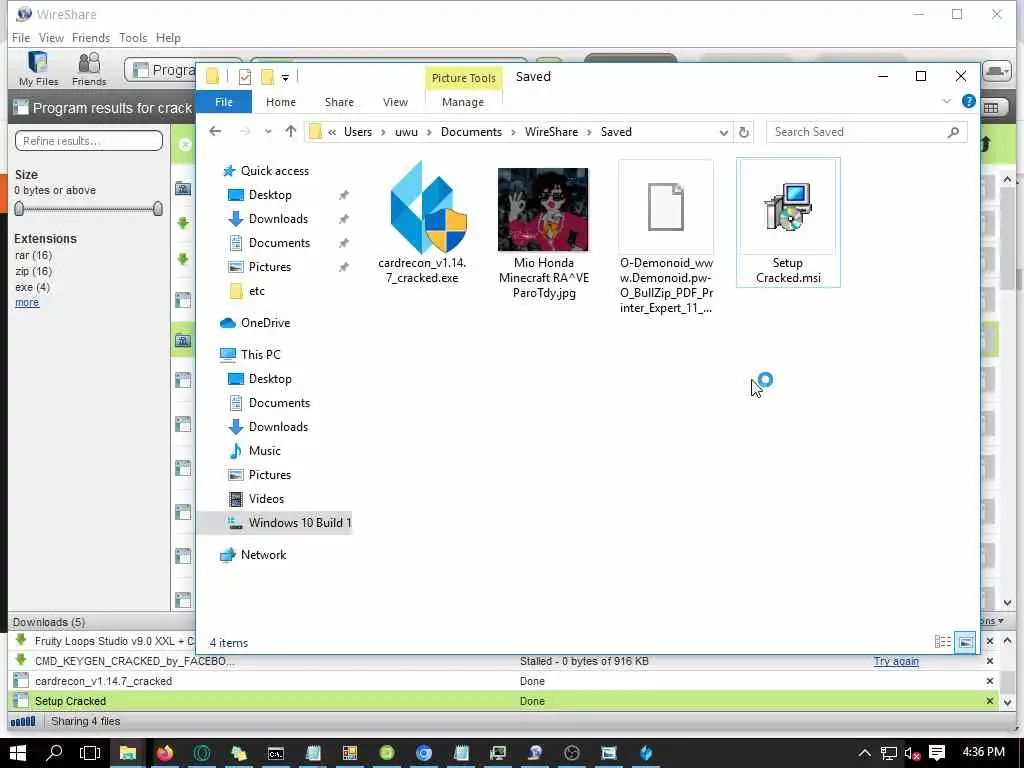Click Properties icon in Explorer quick toolbar
Viewport: 1024px width, 768px height.
tap(245, 77)
